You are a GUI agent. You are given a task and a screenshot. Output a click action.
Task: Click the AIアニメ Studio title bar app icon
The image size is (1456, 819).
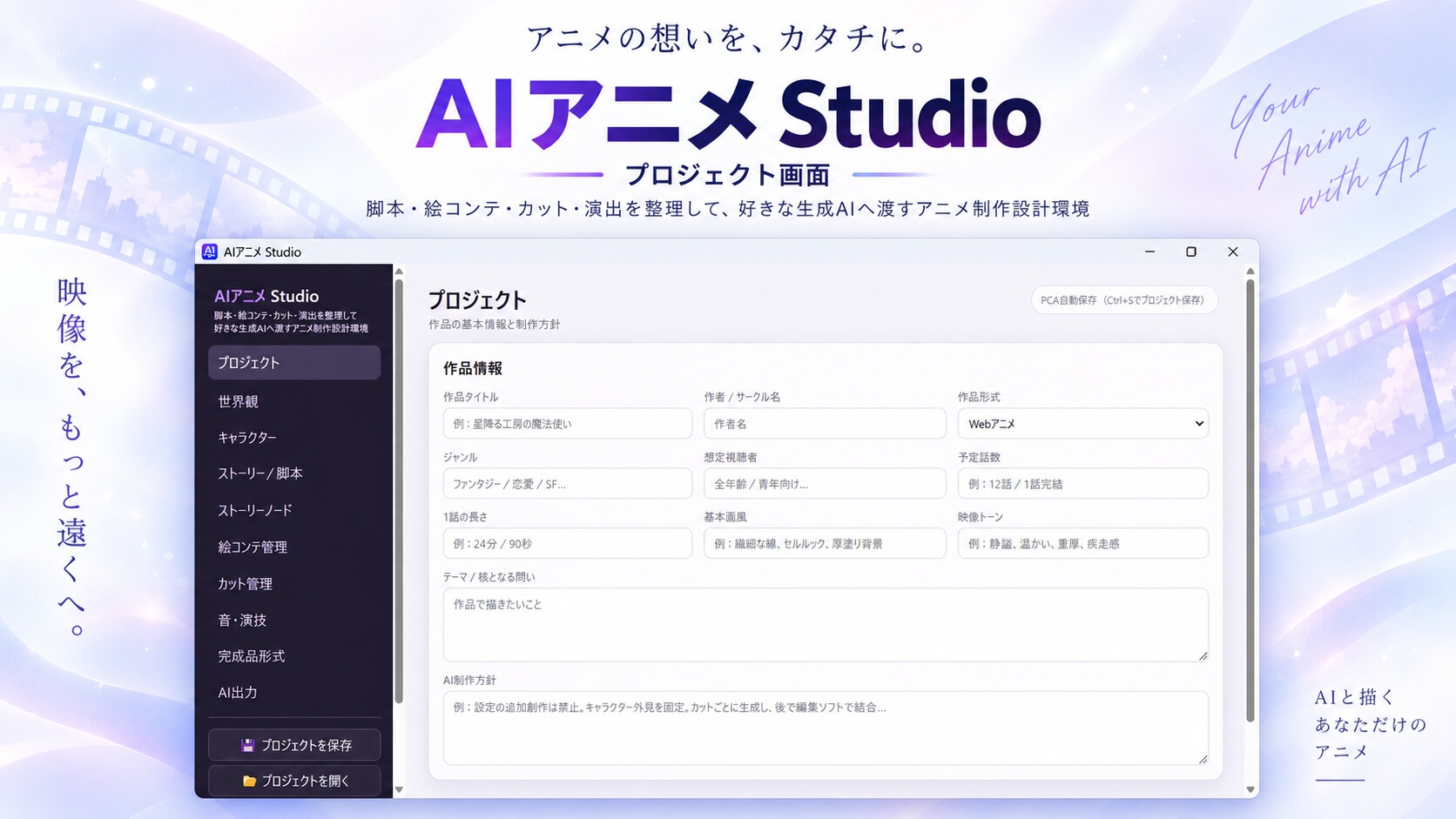point(209,252)
